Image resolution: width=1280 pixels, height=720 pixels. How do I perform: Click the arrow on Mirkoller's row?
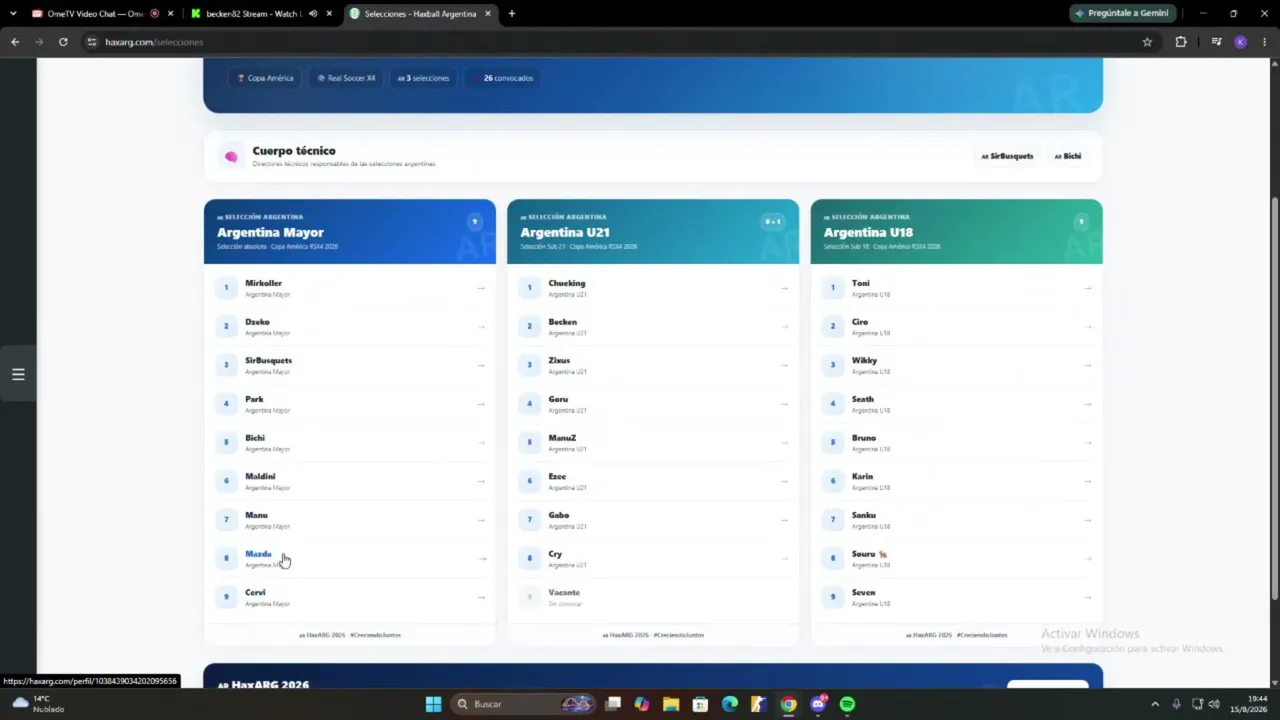click(481, 288)
